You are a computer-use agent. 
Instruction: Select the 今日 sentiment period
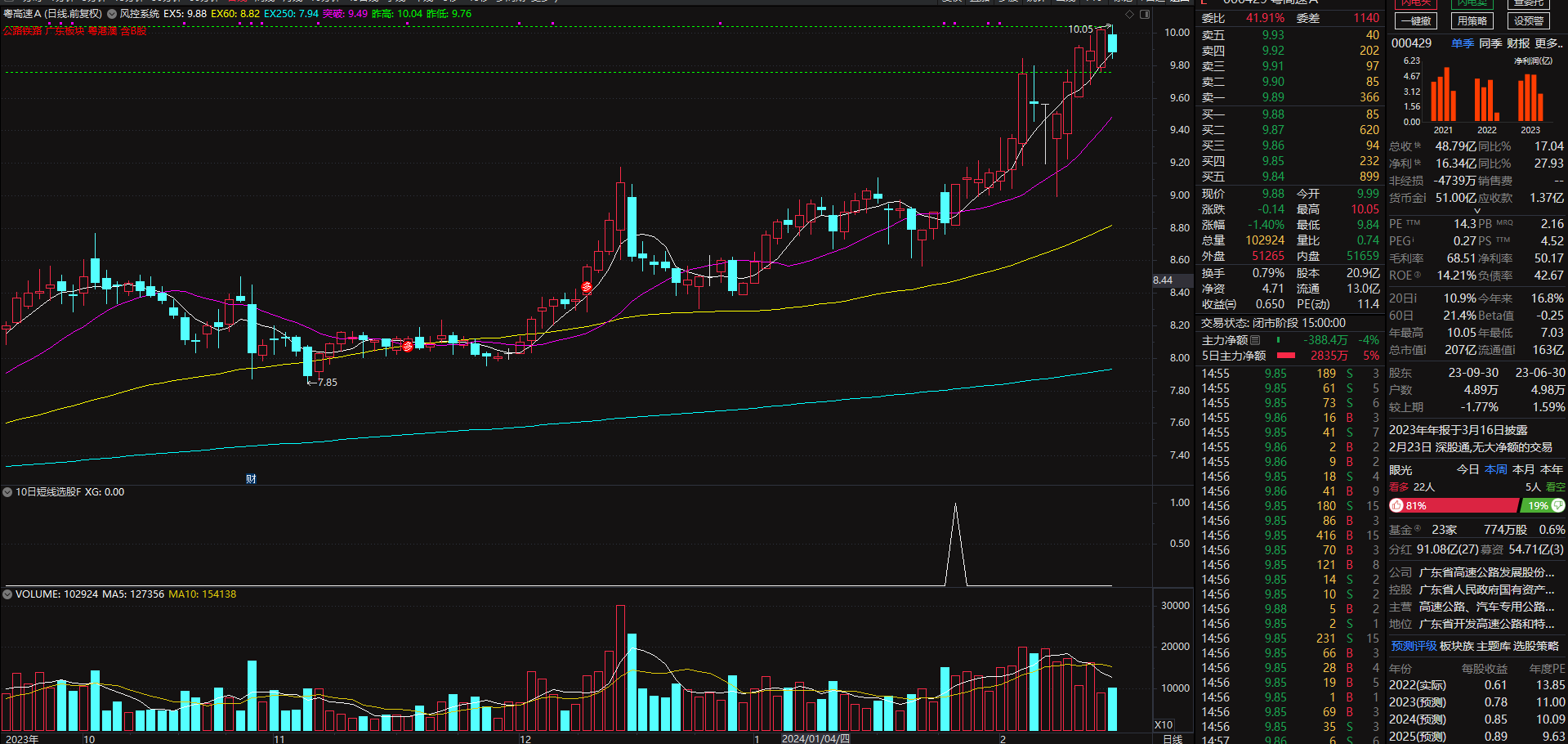click(x=1467, y=469)
